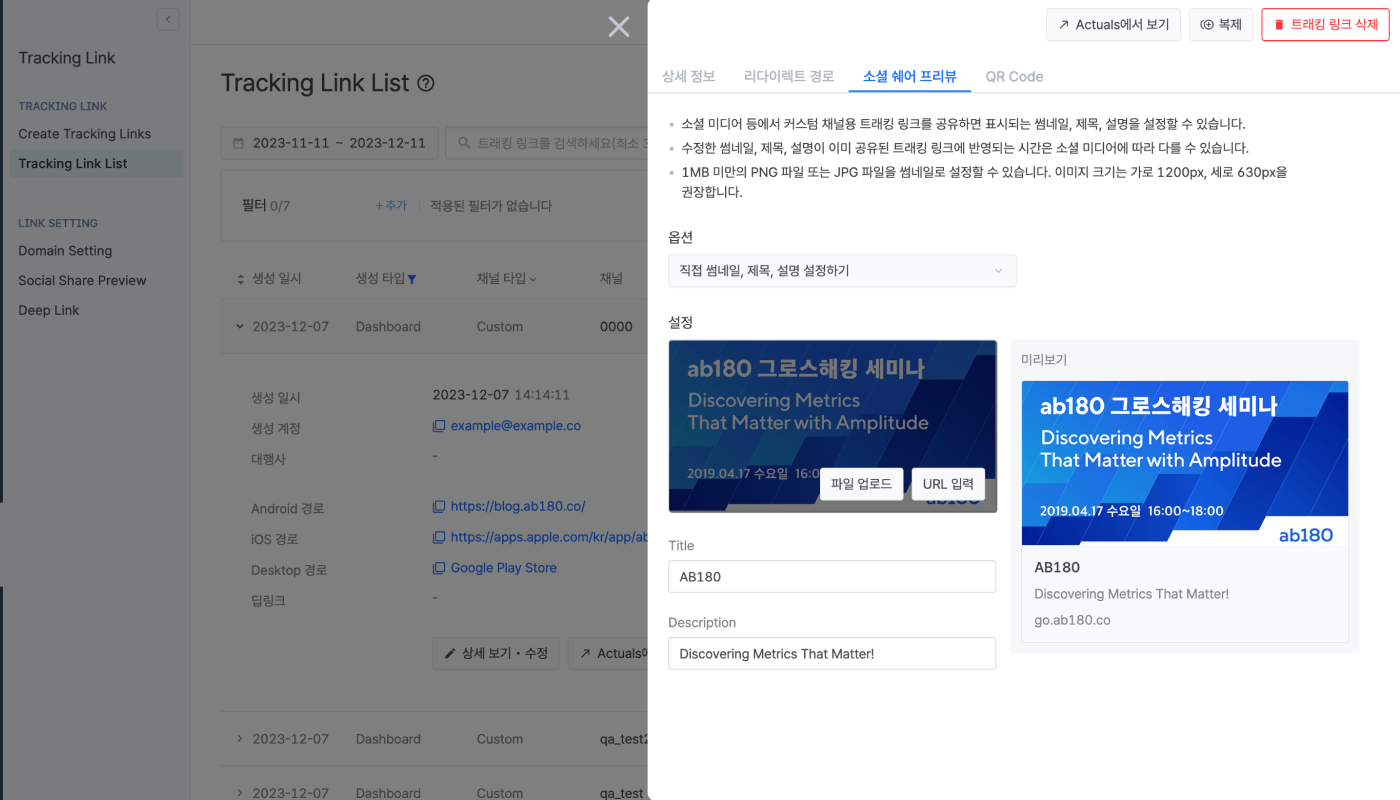Viewport: 1400px width, 800px height.
Task: Click the example@example.co link
Action: click(x=516, y=426)
